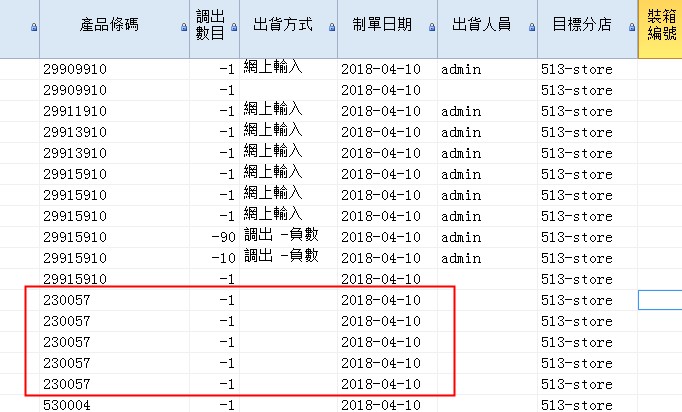
Task: Click the lock icon in 產品條碼 header
Action: point(182,29)
